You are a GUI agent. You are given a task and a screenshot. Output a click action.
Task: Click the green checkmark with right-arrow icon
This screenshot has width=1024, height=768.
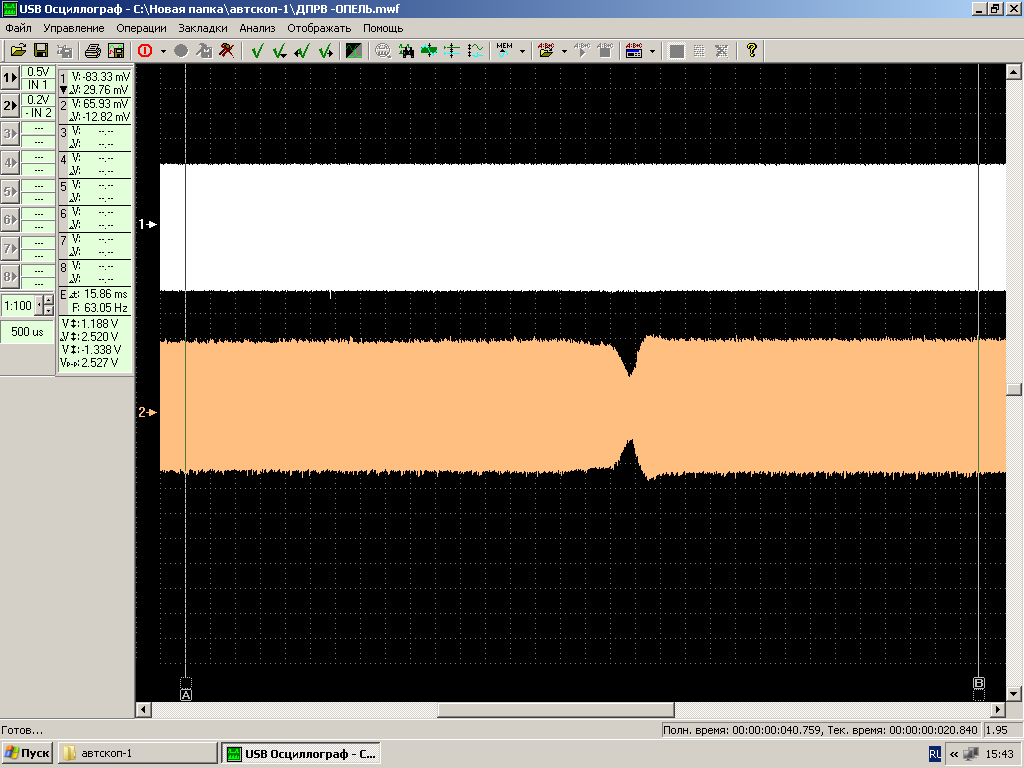pos(325,51)
